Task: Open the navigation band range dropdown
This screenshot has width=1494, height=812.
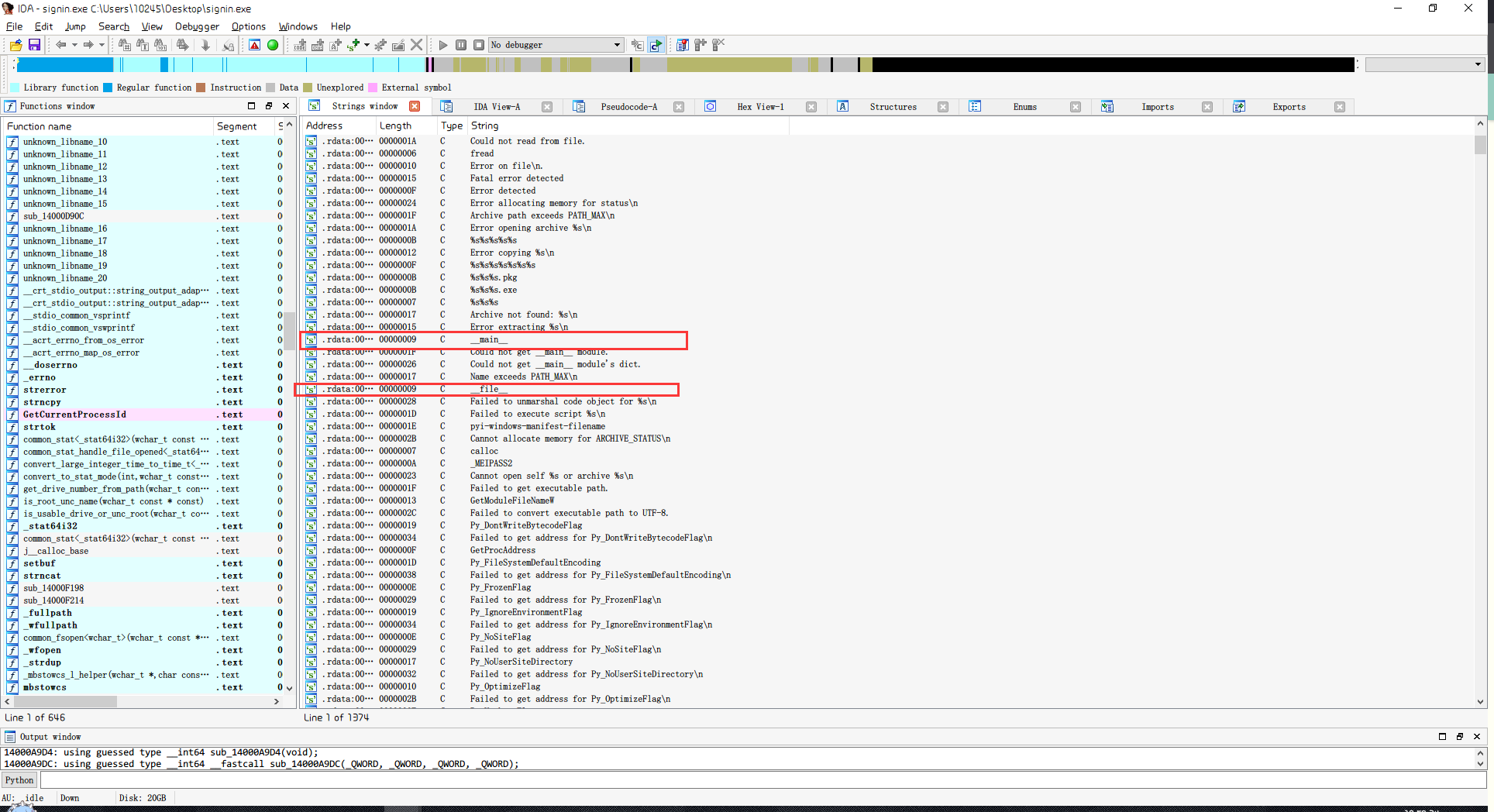Action: pyautogui.click(x=1475, y=64)
